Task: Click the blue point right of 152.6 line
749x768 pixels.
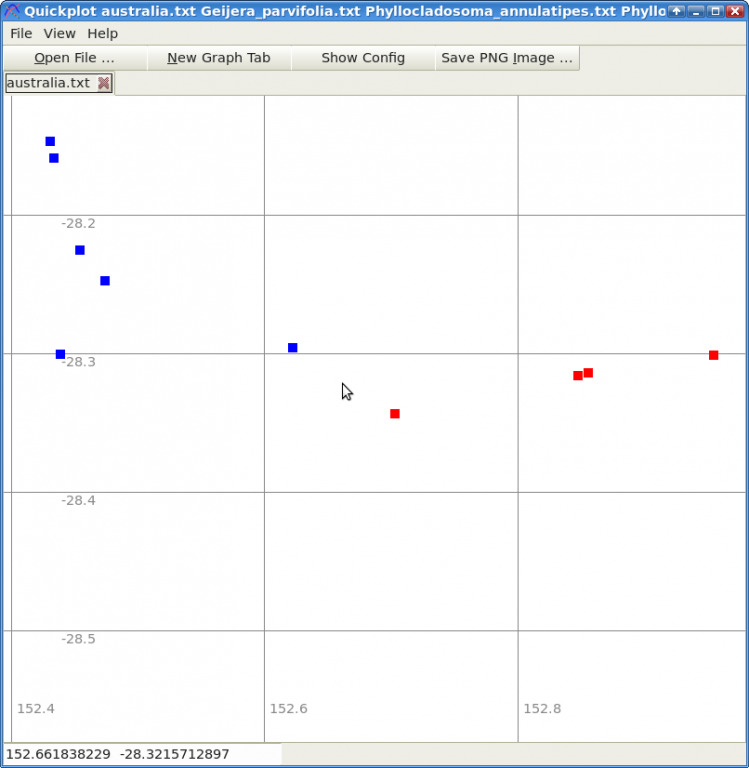Action: (292, 348)
